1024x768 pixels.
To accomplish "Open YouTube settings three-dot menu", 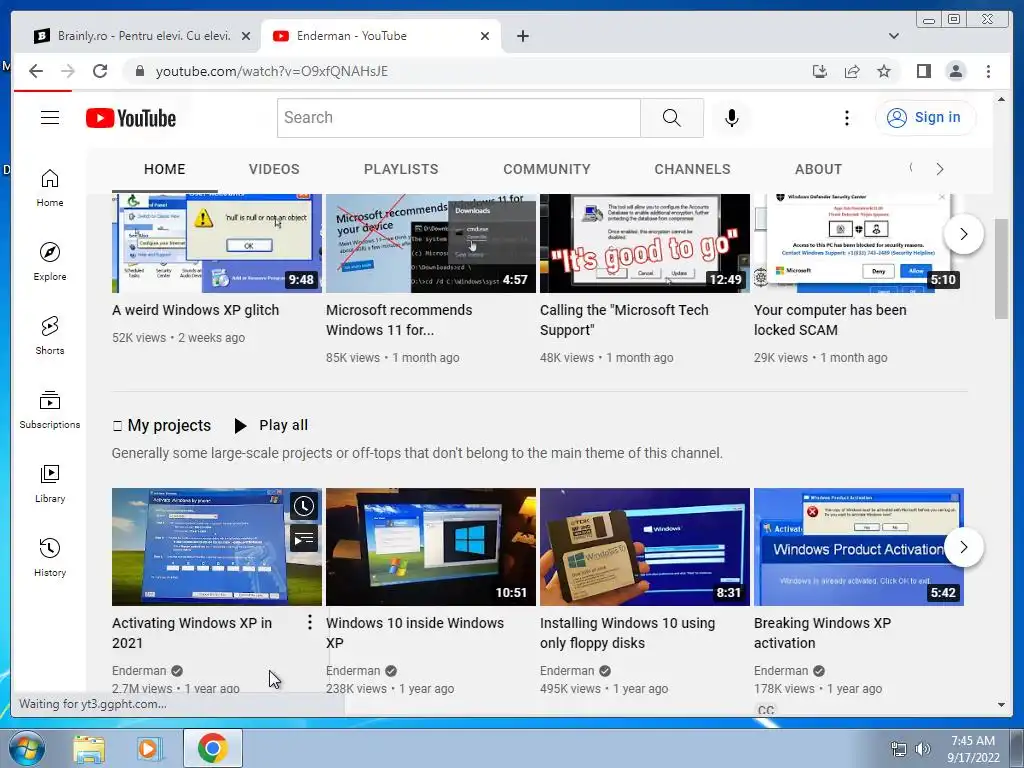I will click(846, 118).
